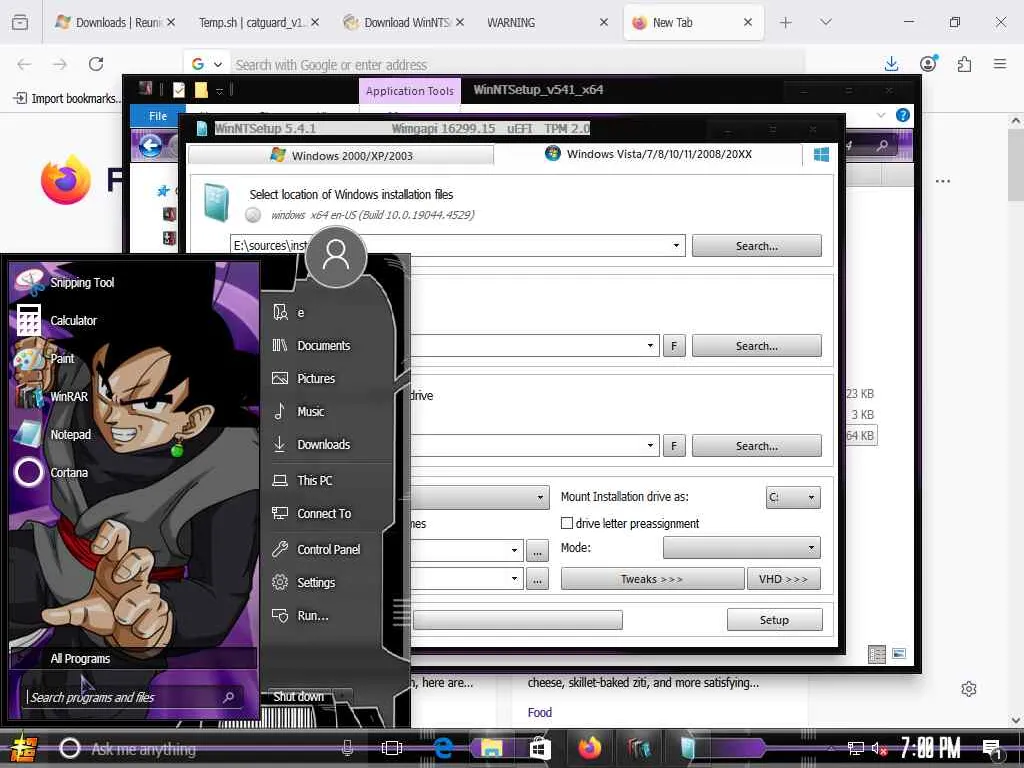This screenshot has width=1024, height=768.
Task: Click the Tweaks >>> button
Action: (x=652, y=579)
